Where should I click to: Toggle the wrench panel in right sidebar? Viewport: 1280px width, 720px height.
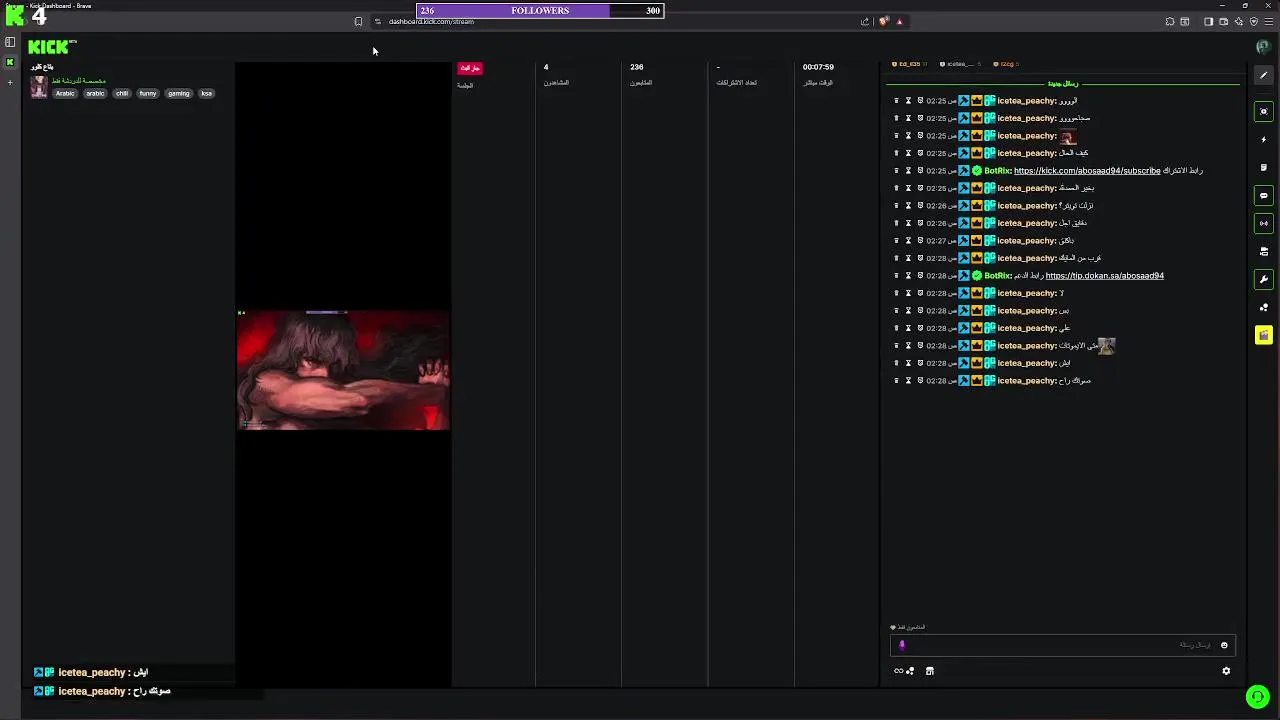(x=1264, y=279)
